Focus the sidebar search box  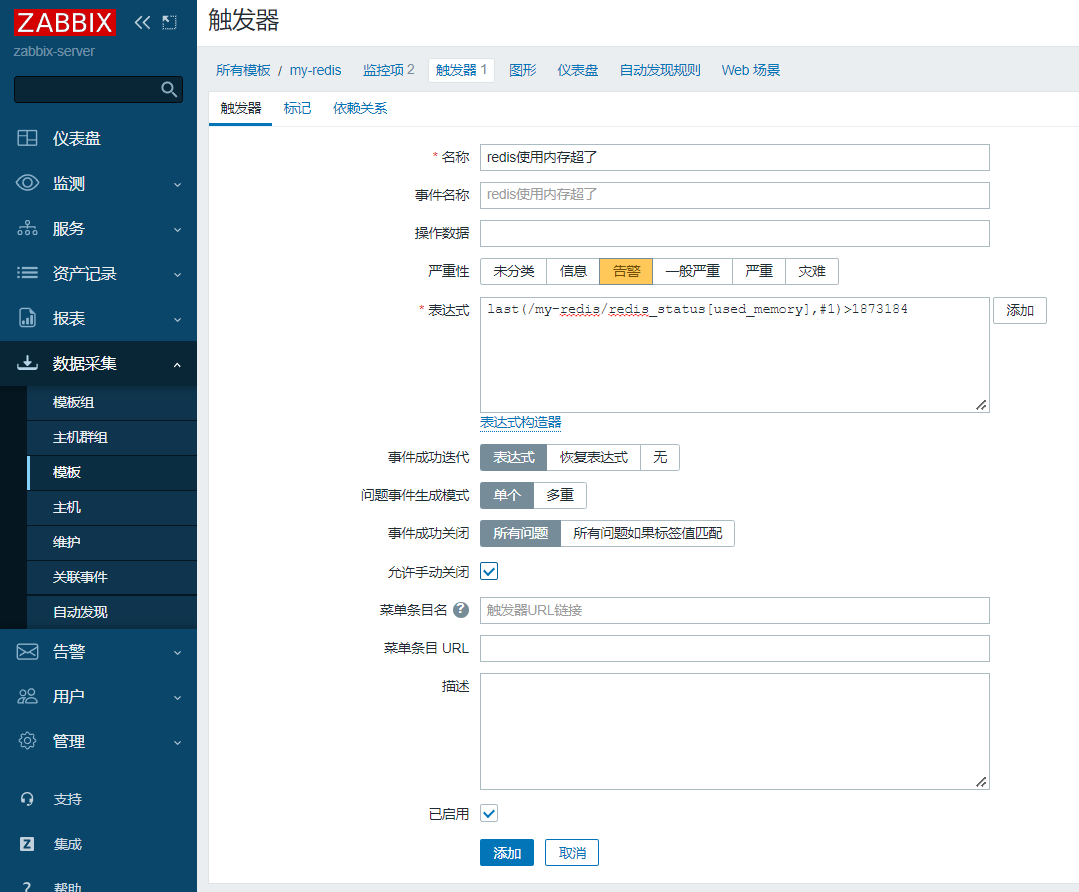point(98,89)
